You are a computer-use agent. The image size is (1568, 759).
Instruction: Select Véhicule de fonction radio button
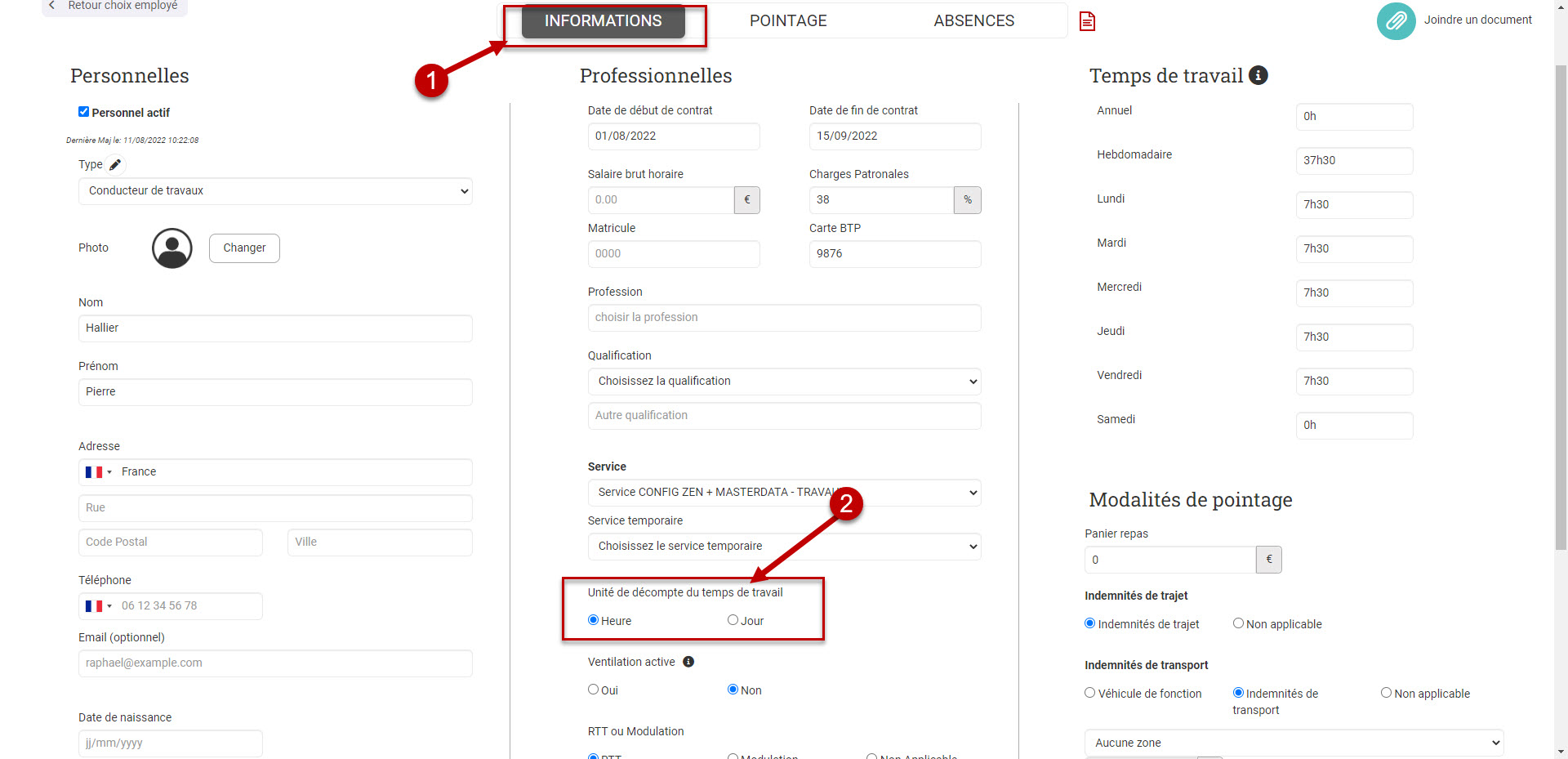pyautogui.click(x=1089, y=693)
